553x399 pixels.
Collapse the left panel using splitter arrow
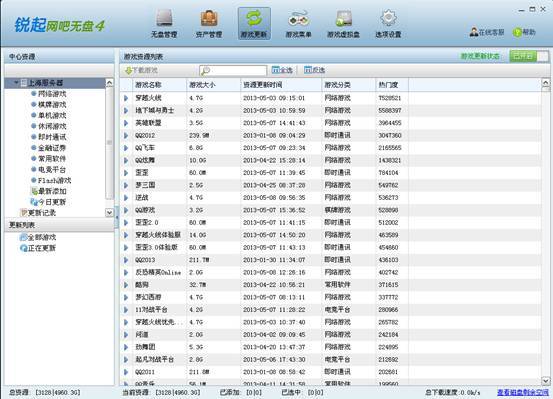click(117, 217)
